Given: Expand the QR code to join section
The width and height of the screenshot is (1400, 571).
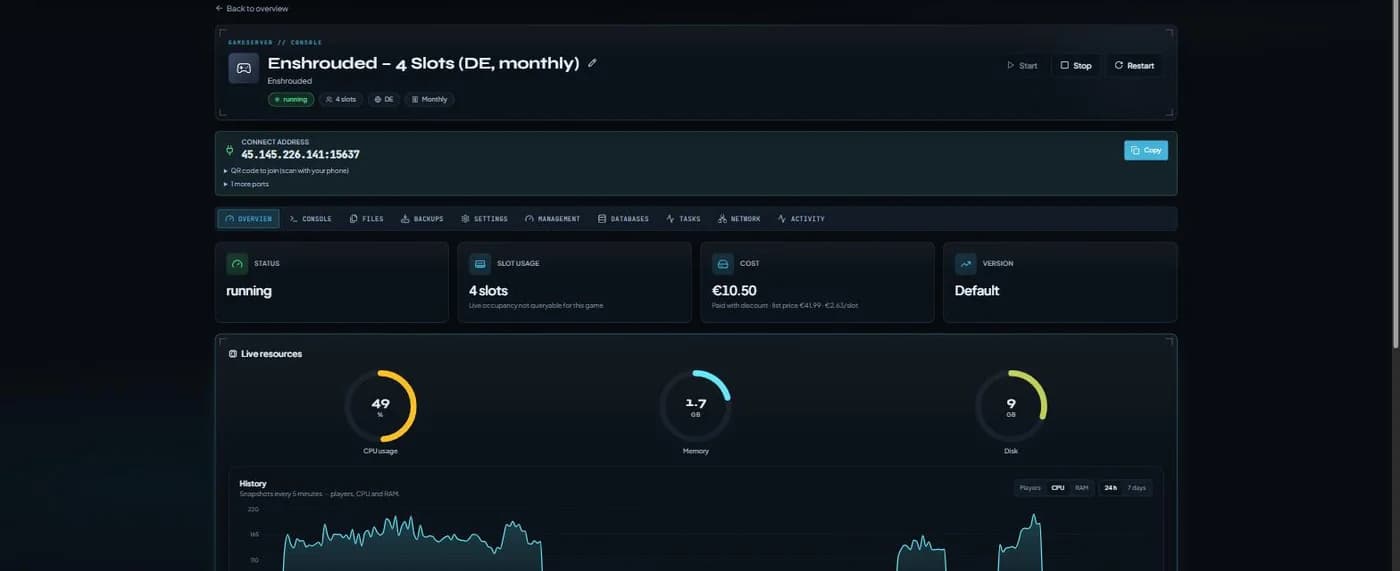Looking at the screenshot, I should tap(287, 171).
